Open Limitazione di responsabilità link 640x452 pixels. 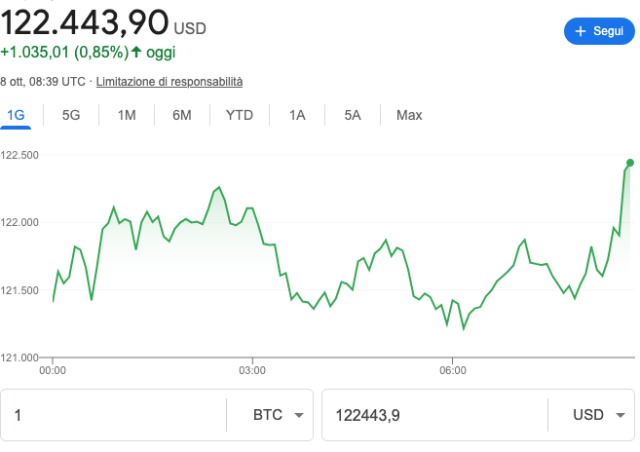(x=169, y=81)
